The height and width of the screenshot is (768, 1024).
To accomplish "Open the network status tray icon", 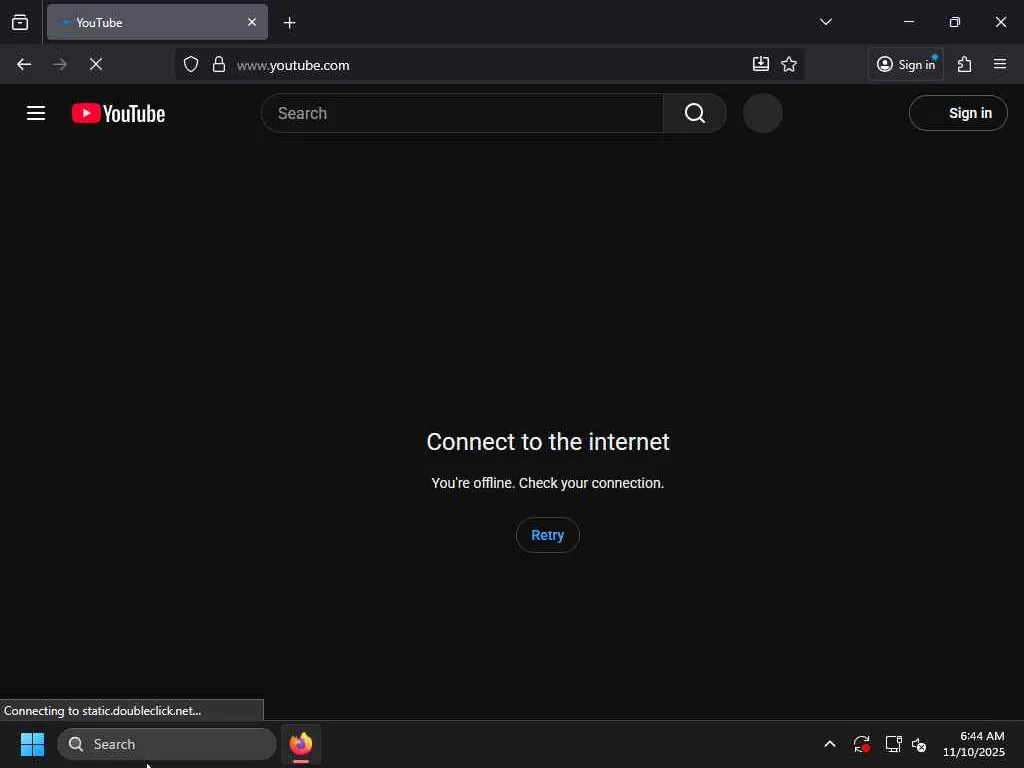I will 893,744.
